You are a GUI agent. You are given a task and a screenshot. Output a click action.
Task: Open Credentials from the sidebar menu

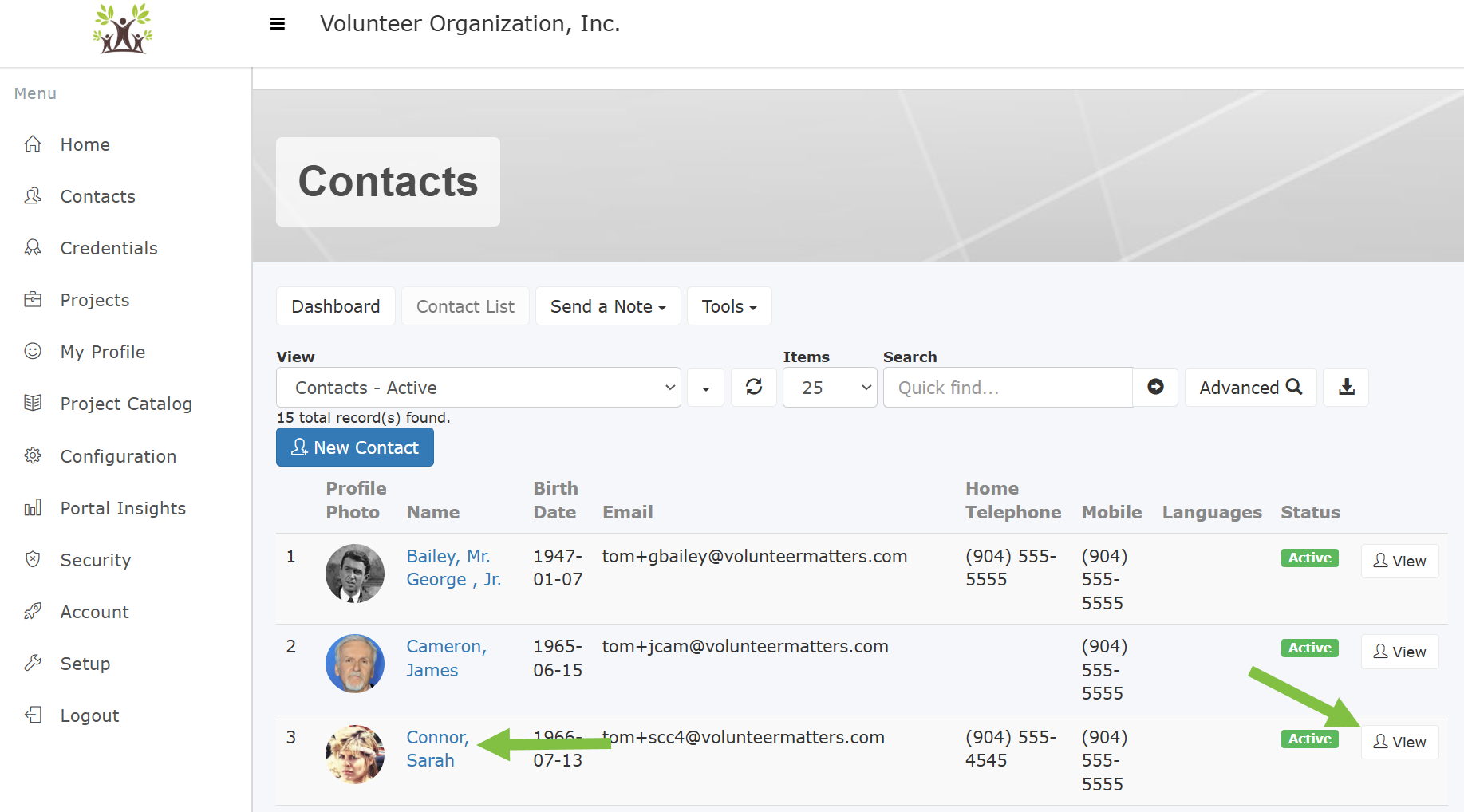(x=109, y=248)
